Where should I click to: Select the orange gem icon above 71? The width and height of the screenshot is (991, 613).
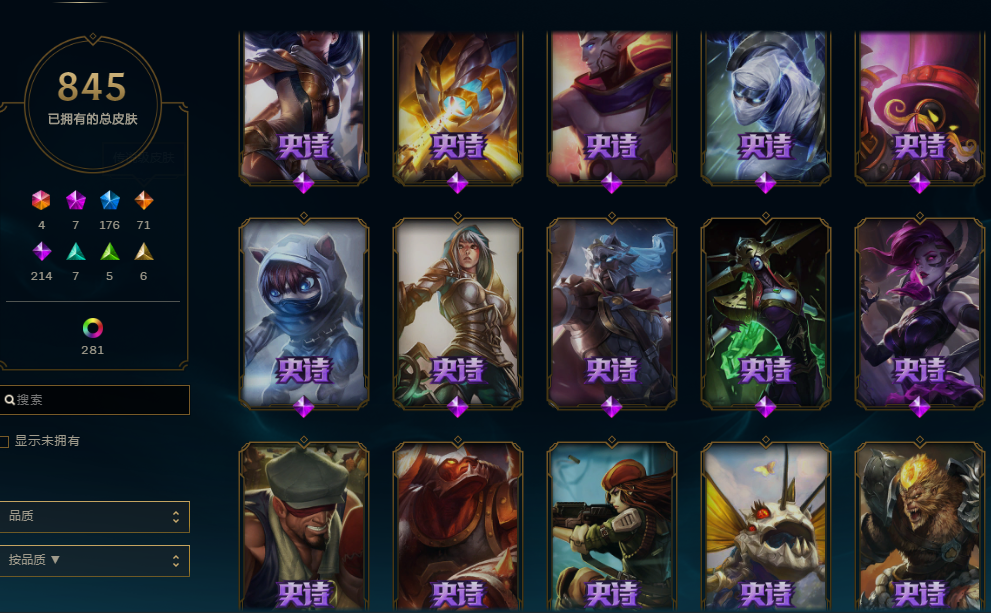pos(144,200)
